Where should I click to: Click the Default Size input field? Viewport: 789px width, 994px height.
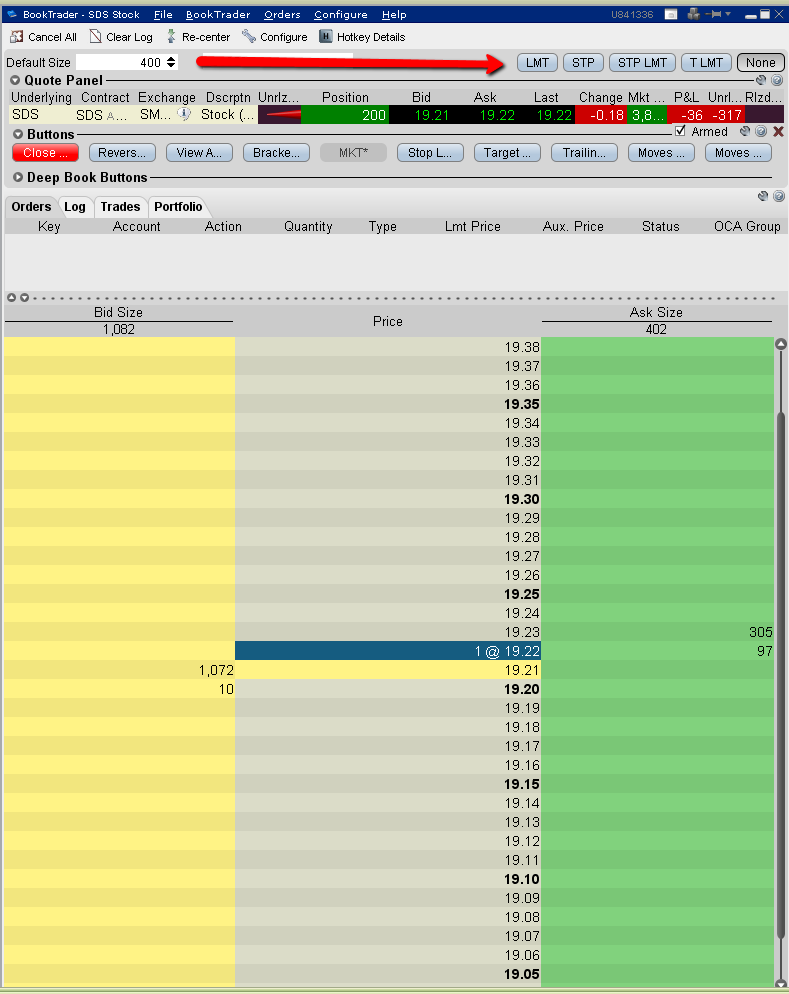tap(120, 62)
